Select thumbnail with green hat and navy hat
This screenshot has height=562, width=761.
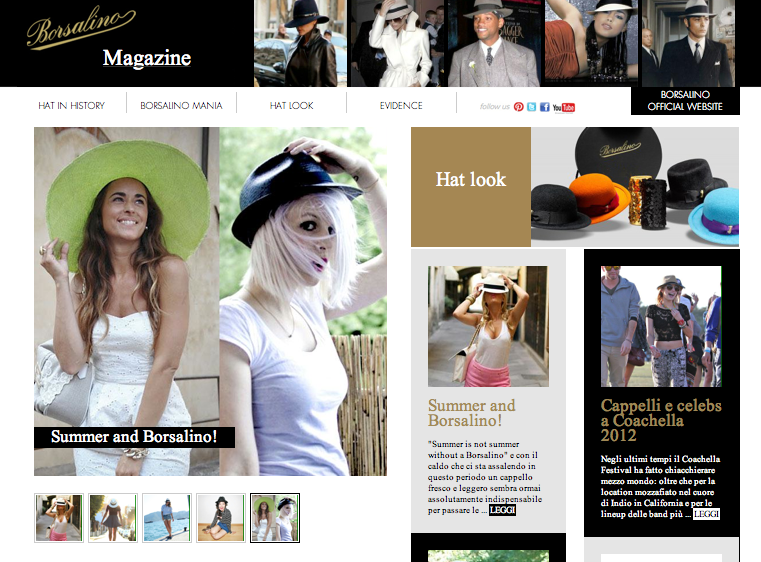pos(275,518)
